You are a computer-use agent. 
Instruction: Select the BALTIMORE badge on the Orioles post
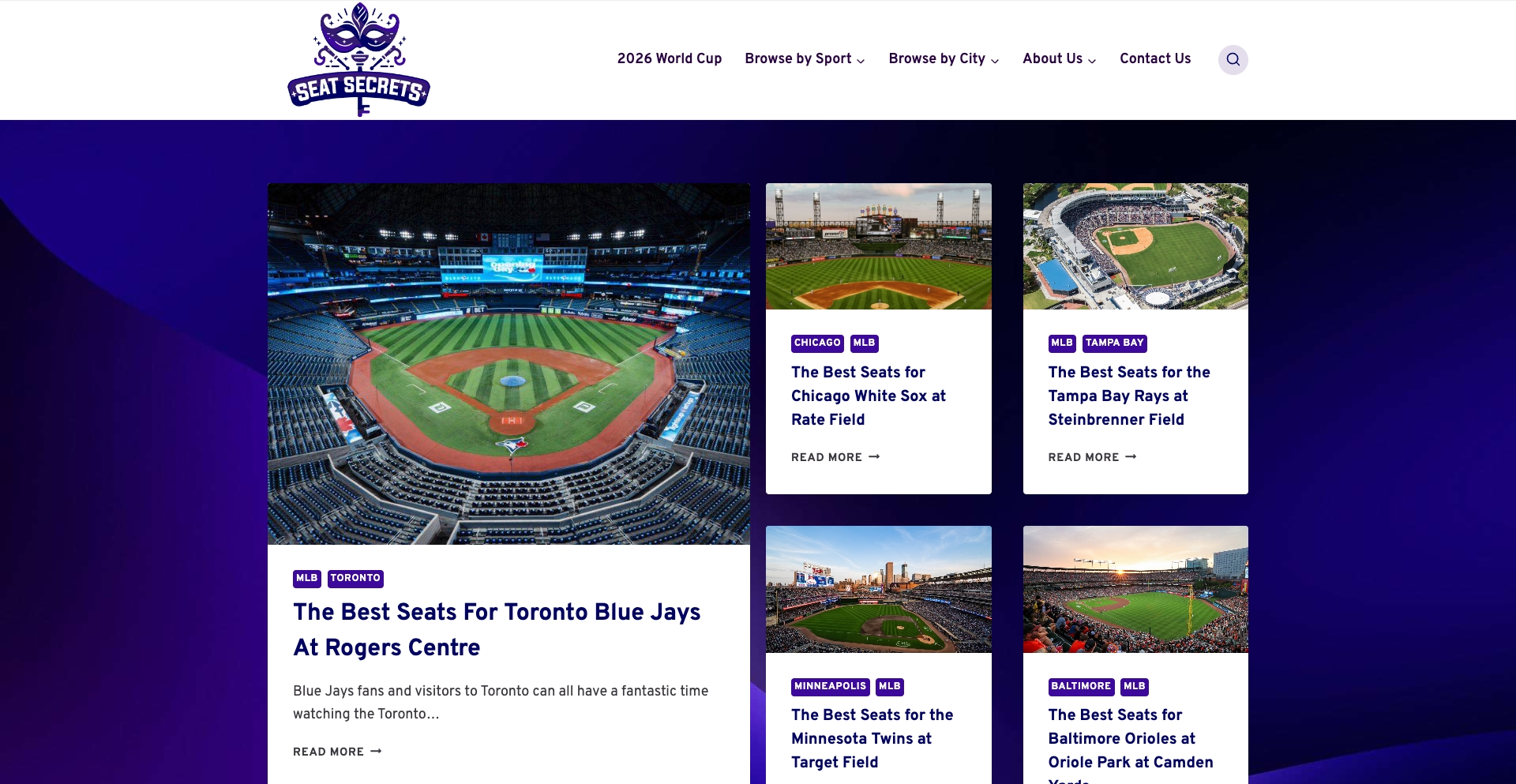[1081, 686]
